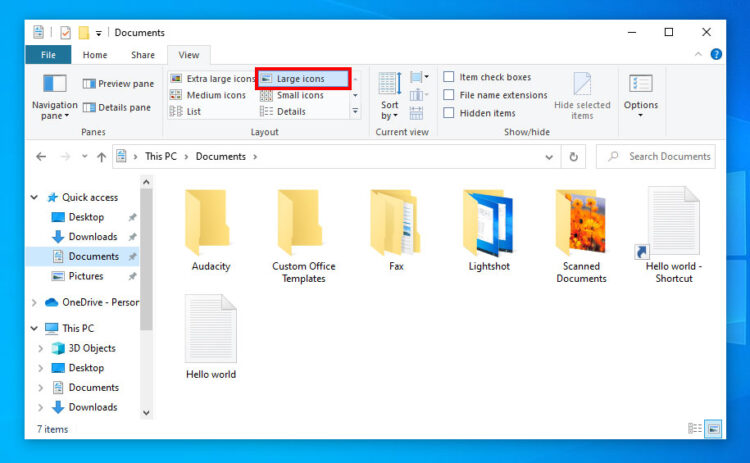
Task: Click the Navigation pane icon
Action: [54, 86]
